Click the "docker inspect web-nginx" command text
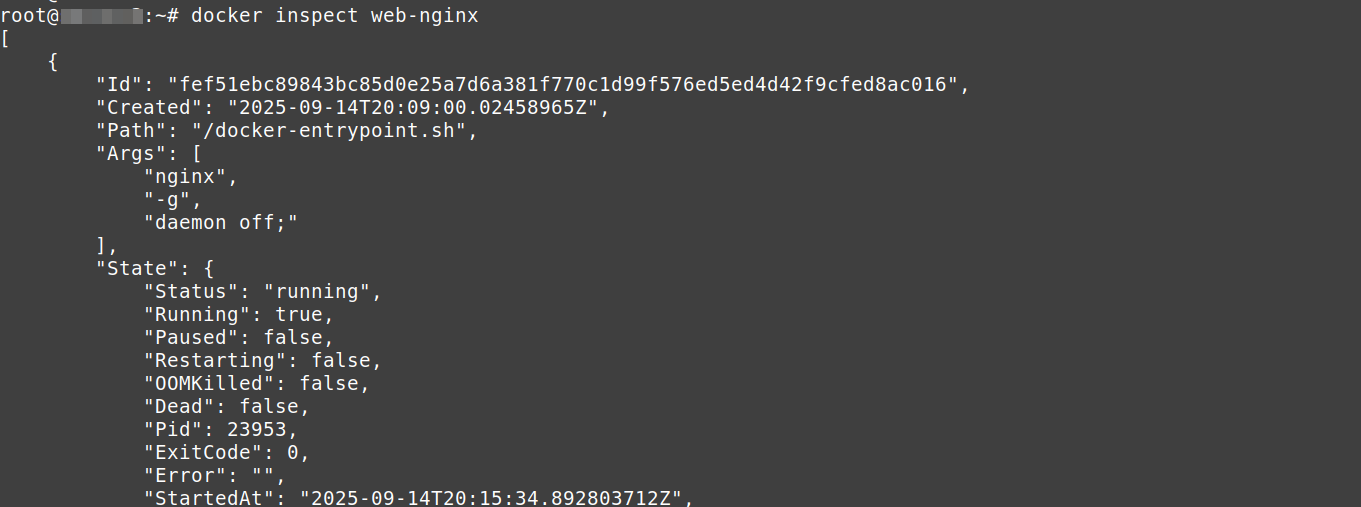 (x=334, y=16)
